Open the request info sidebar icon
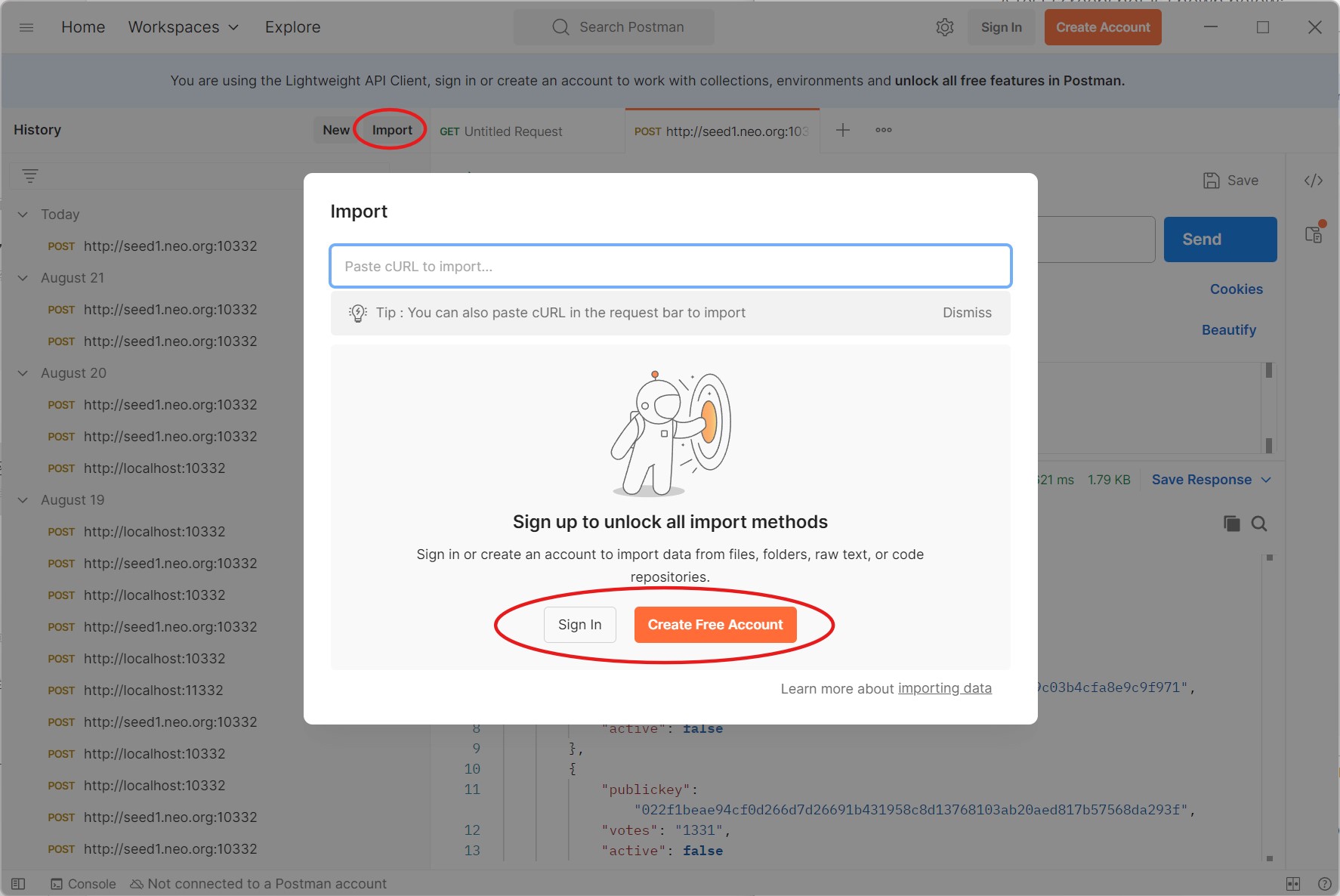Viewport: 1340px width, 896px height. (1314, 234)
